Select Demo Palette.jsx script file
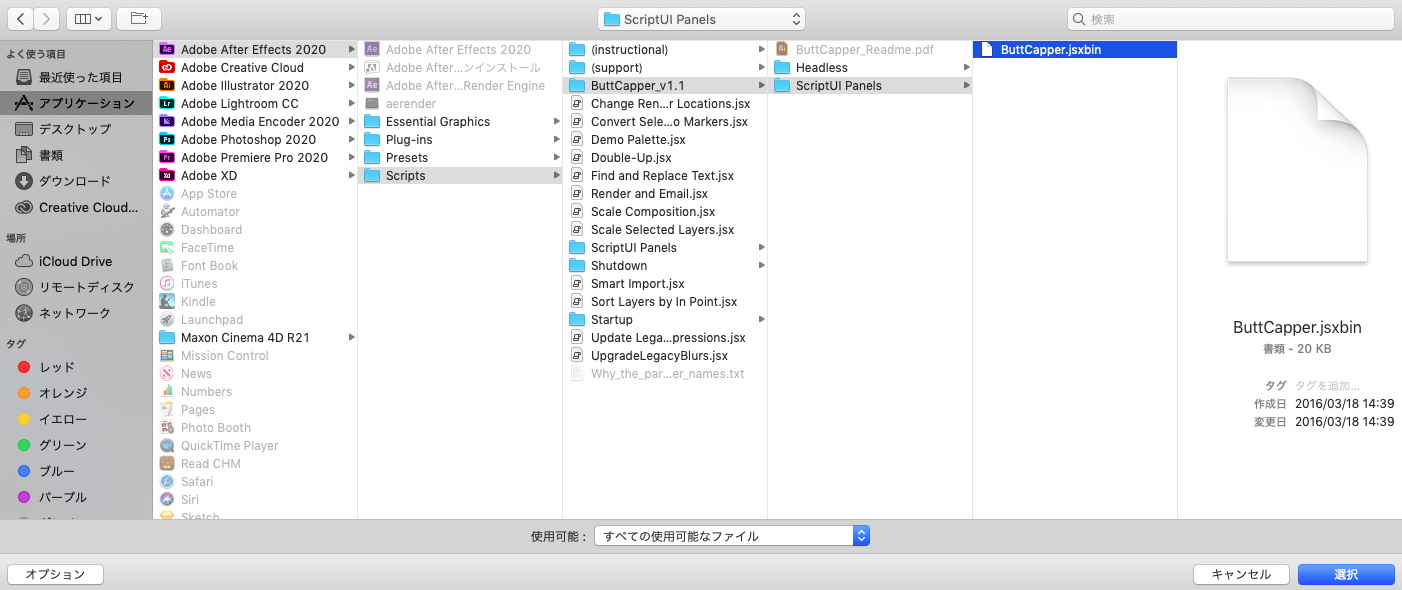 pos(665,139)
